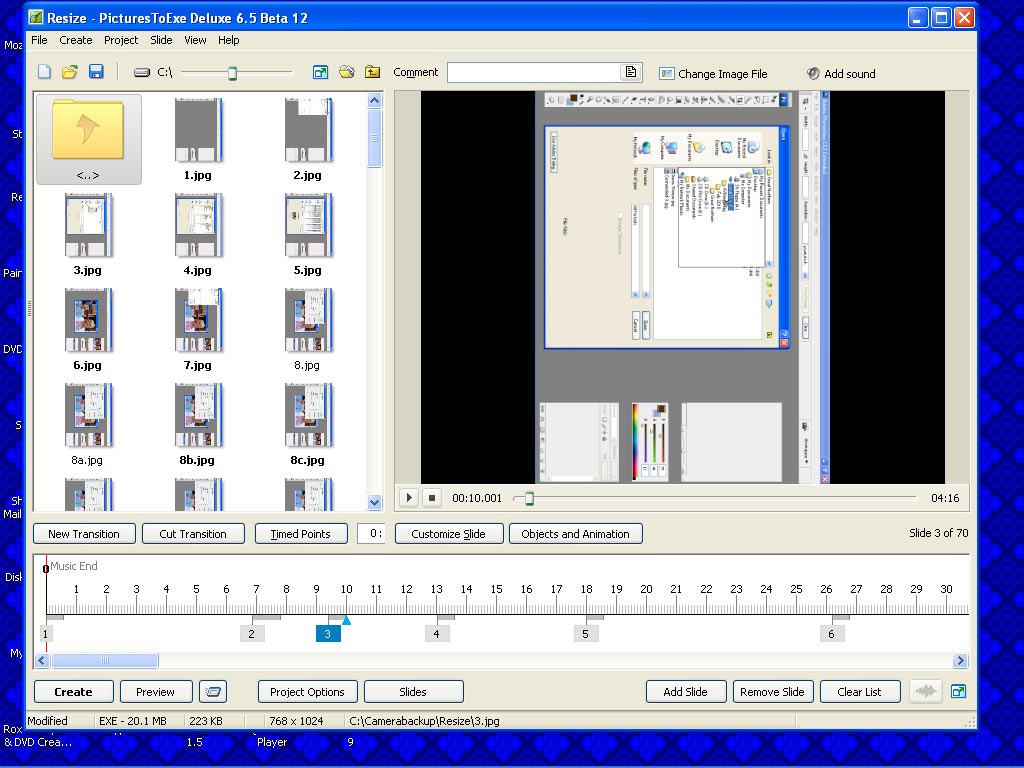
Task: Click Change Image File
Action: (x=713, y=74)
